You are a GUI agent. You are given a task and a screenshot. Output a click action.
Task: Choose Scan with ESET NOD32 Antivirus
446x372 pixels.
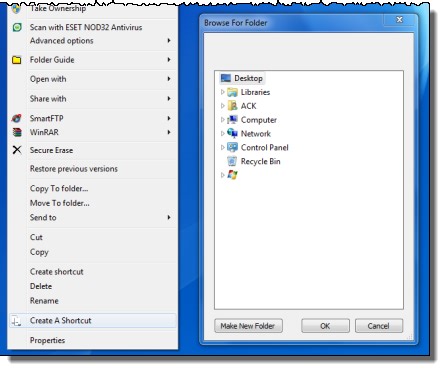coord(86,27)
